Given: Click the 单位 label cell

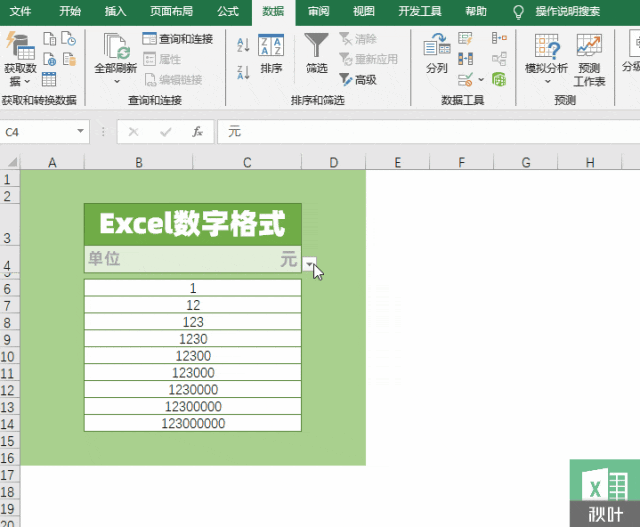Looking at the screenshot, I should tap(139, 259).
